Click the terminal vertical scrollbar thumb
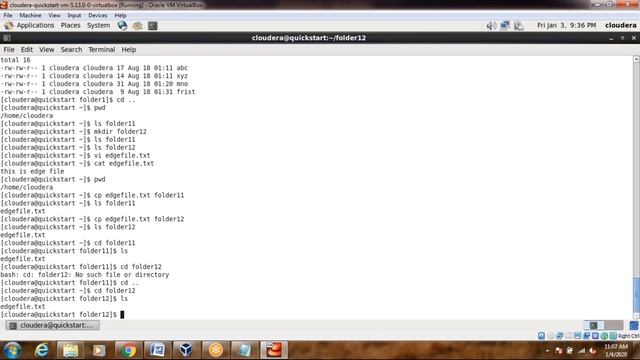Screen dimensions: 640x360 636,294
